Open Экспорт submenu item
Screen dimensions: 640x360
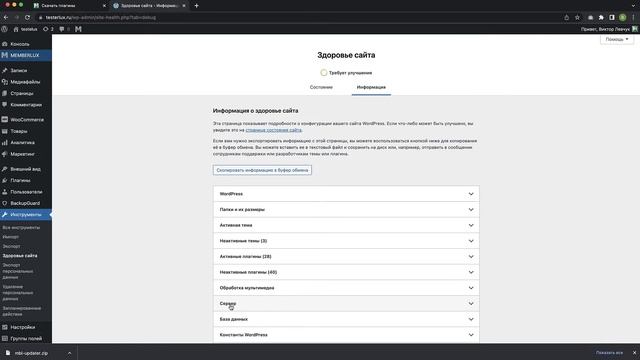[x=11, y=246]
